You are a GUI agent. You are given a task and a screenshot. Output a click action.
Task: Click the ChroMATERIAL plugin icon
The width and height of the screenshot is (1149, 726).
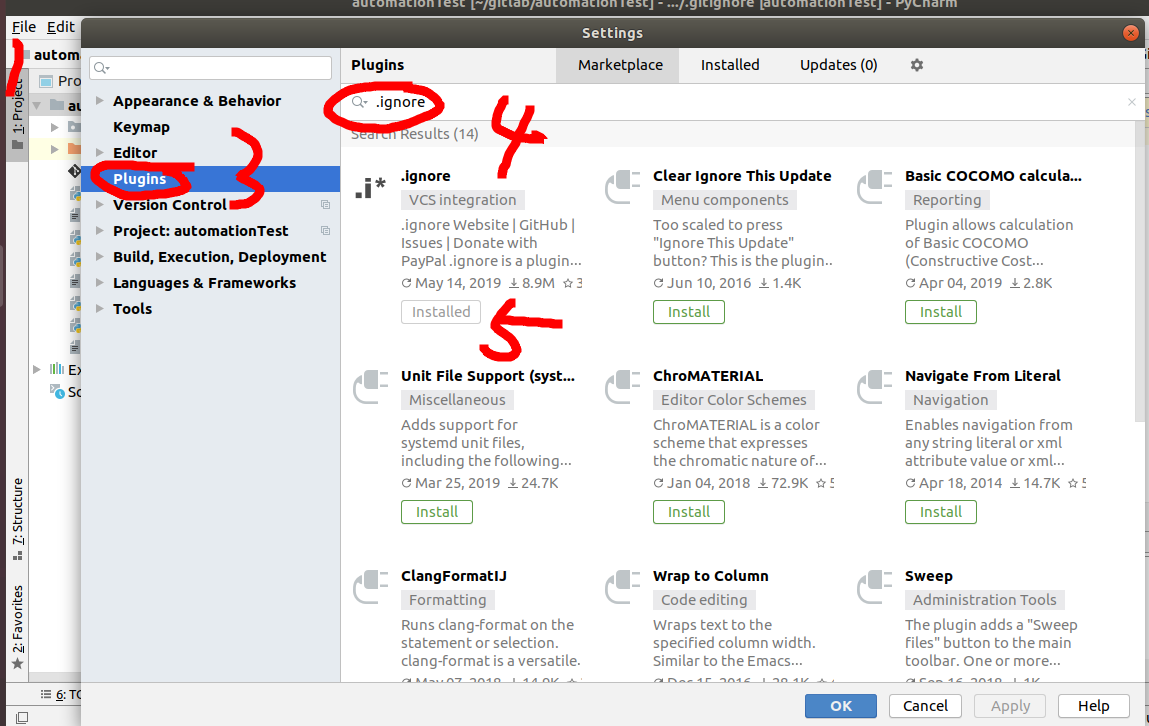coord(622,387)
